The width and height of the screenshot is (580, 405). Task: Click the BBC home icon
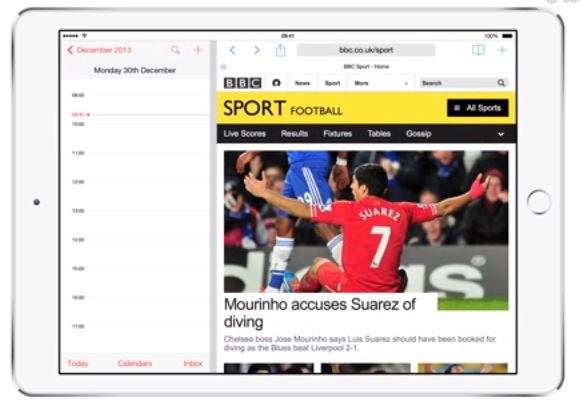276,83
